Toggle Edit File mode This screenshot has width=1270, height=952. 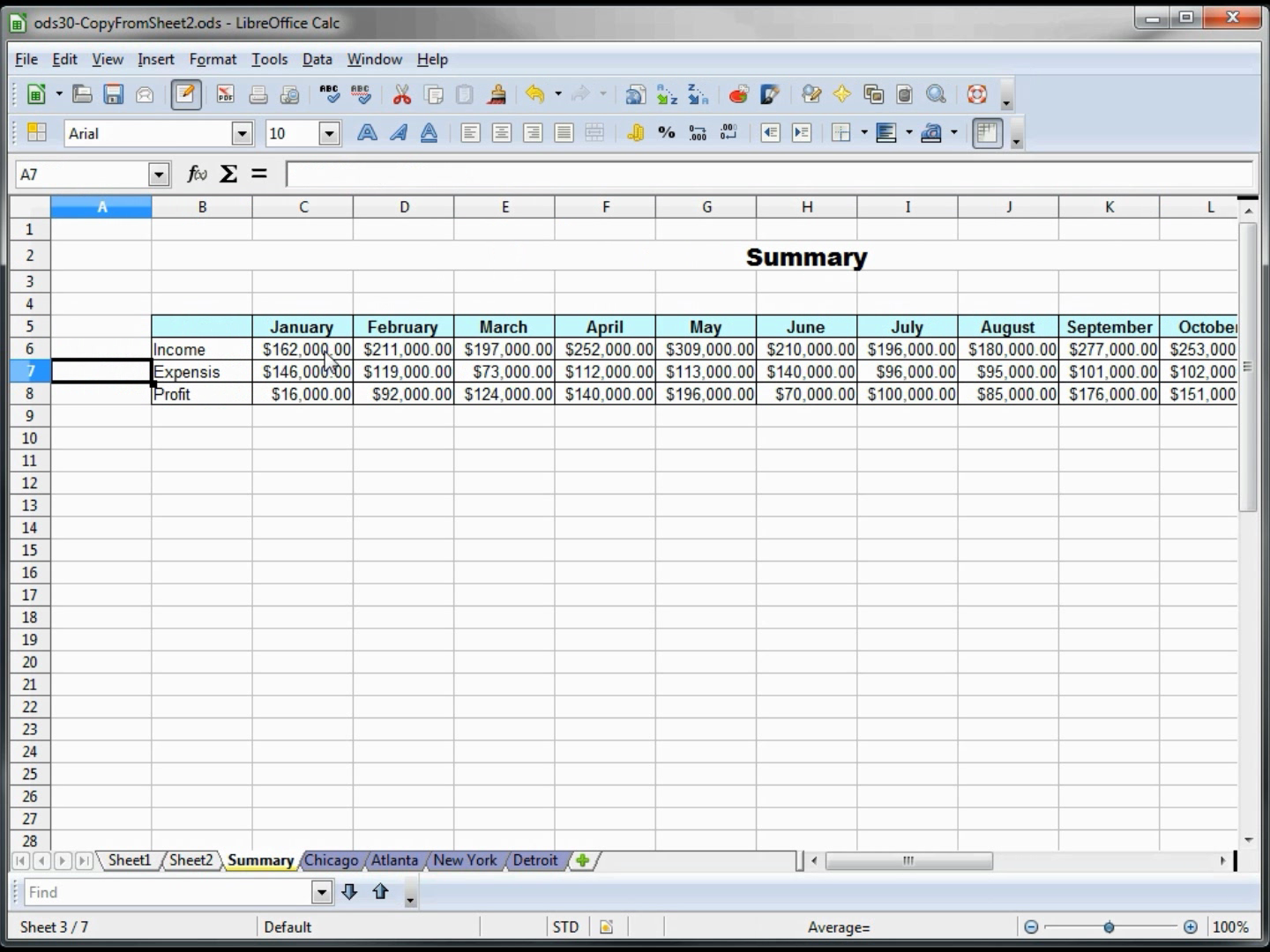(x=185, y=94)
